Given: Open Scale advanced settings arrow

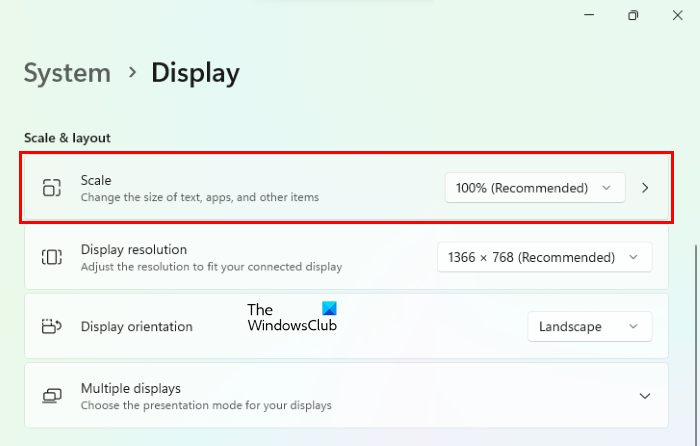Looking at the screenshot, I should pos(645,187).
